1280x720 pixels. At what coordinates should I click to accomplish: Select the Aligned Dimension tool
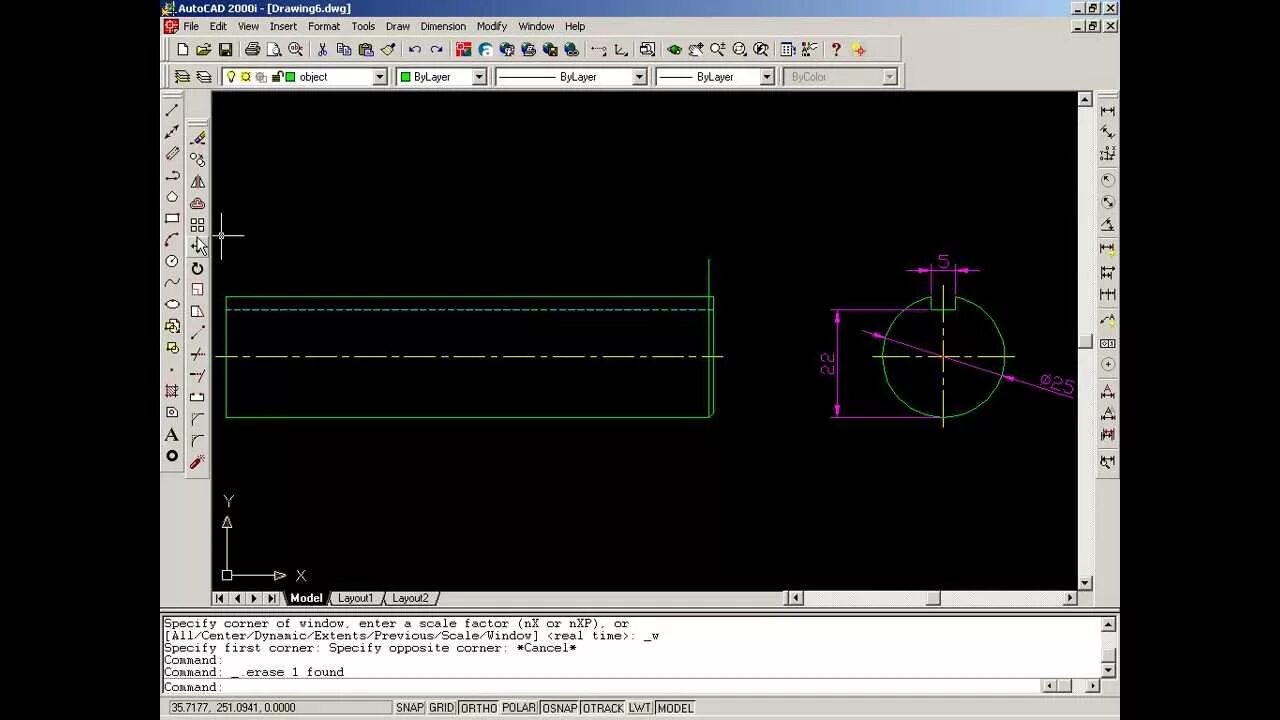click(x=1107, y=132)
